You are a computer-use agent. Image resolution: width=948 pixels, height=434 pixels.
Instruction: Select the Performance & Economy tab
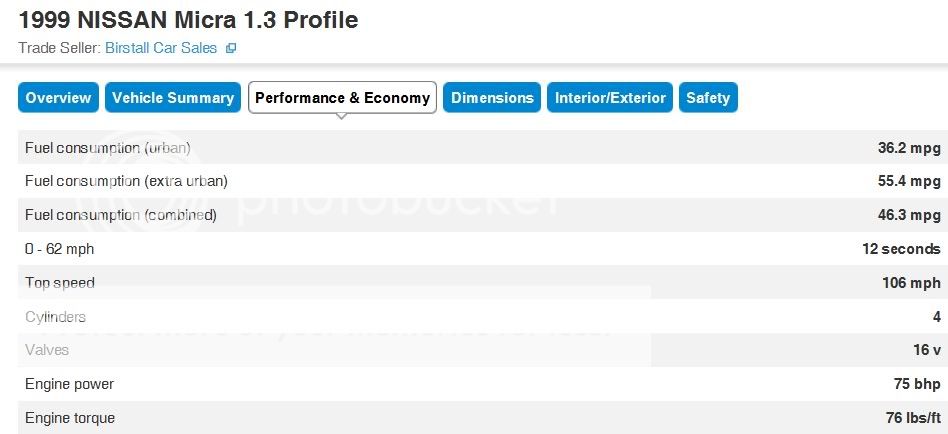click(342, 97)
